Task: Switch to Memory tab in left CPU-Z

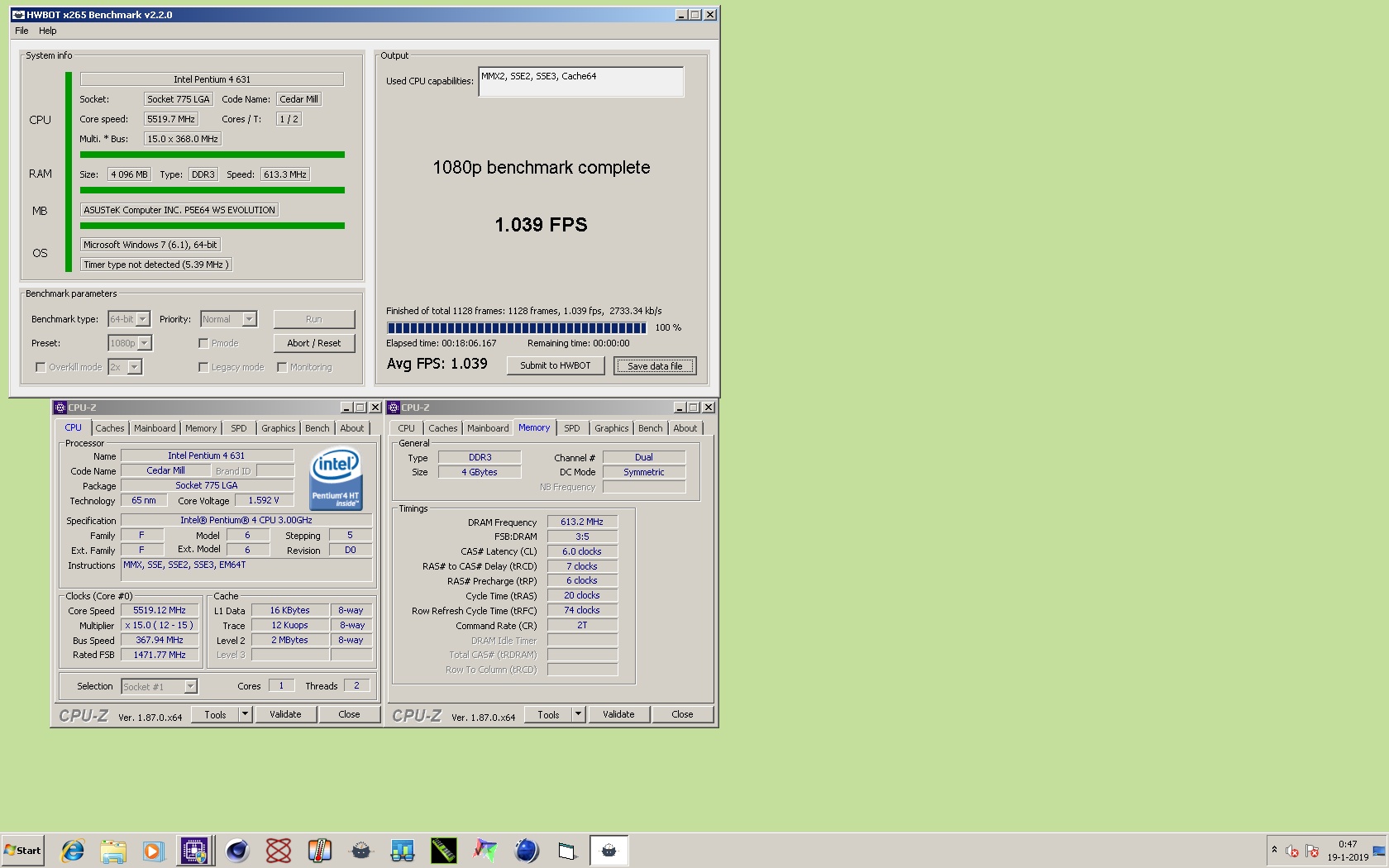Action: pyautogui.click(x=201, y=428)
